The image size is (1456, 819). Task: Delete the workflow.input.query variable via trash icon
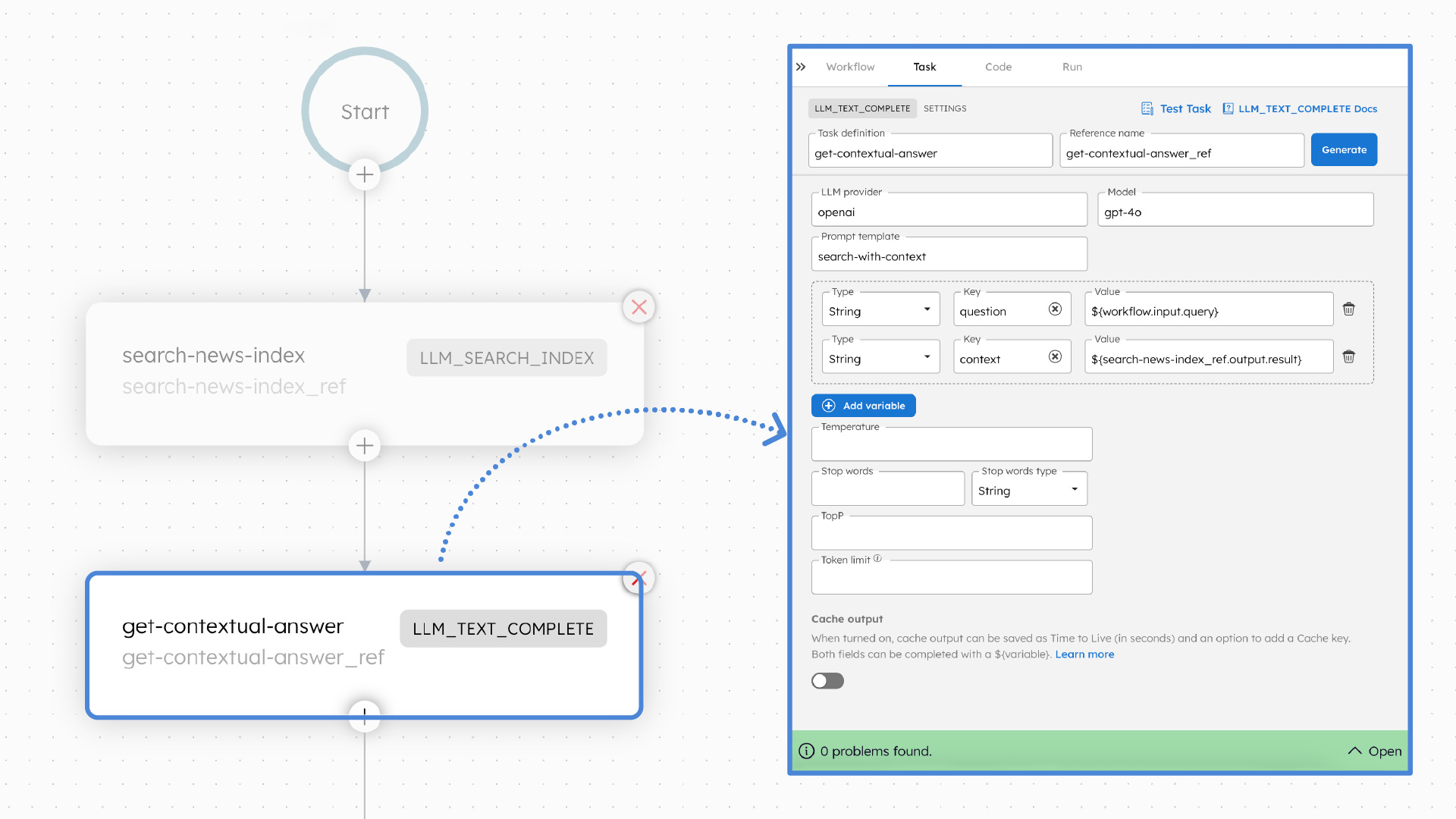[x=1349, y=309]
